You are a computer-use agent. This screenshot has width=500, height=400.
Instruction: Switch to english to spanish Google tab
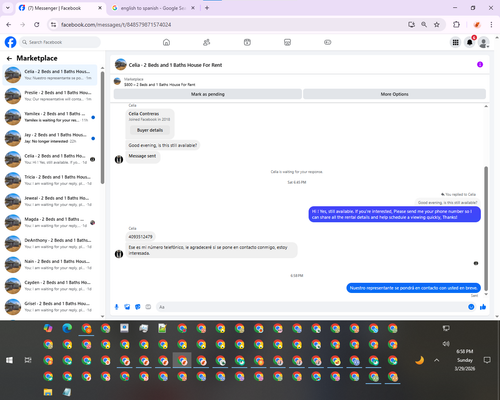pos(153,8)
